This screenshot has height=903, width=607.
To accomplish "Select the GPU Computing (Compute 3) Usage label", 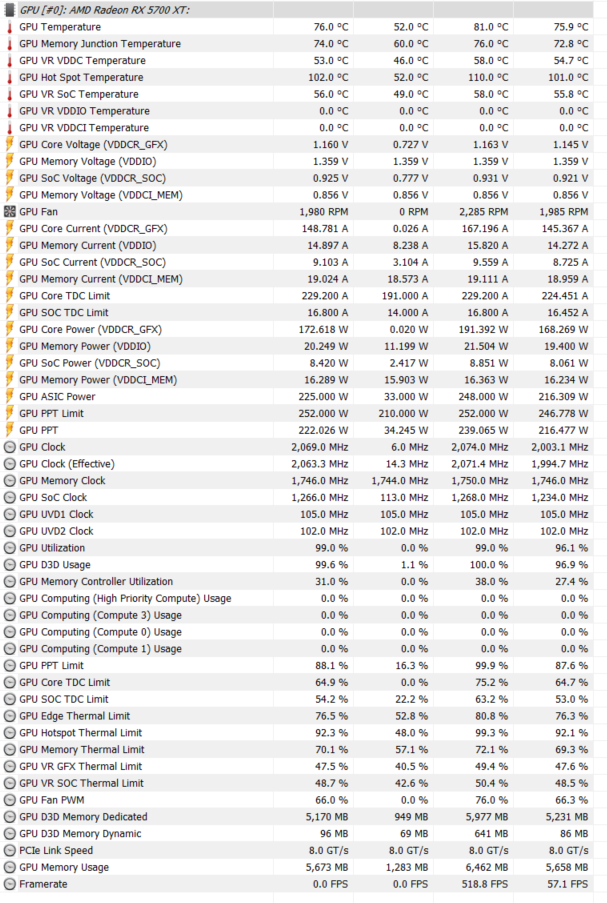I will tap(100, 615).
